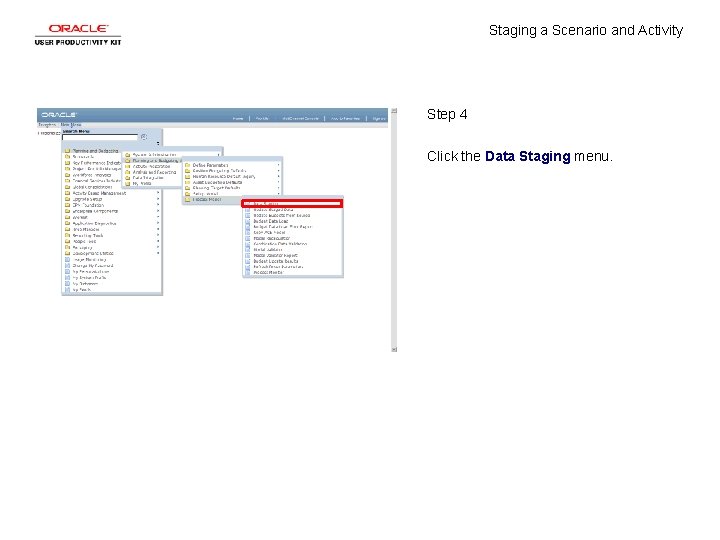Expand Planning Target Defaults submenu arrow
Image resolution: width=720 pixels, height=540 pixels.
[x=278, y=188]
